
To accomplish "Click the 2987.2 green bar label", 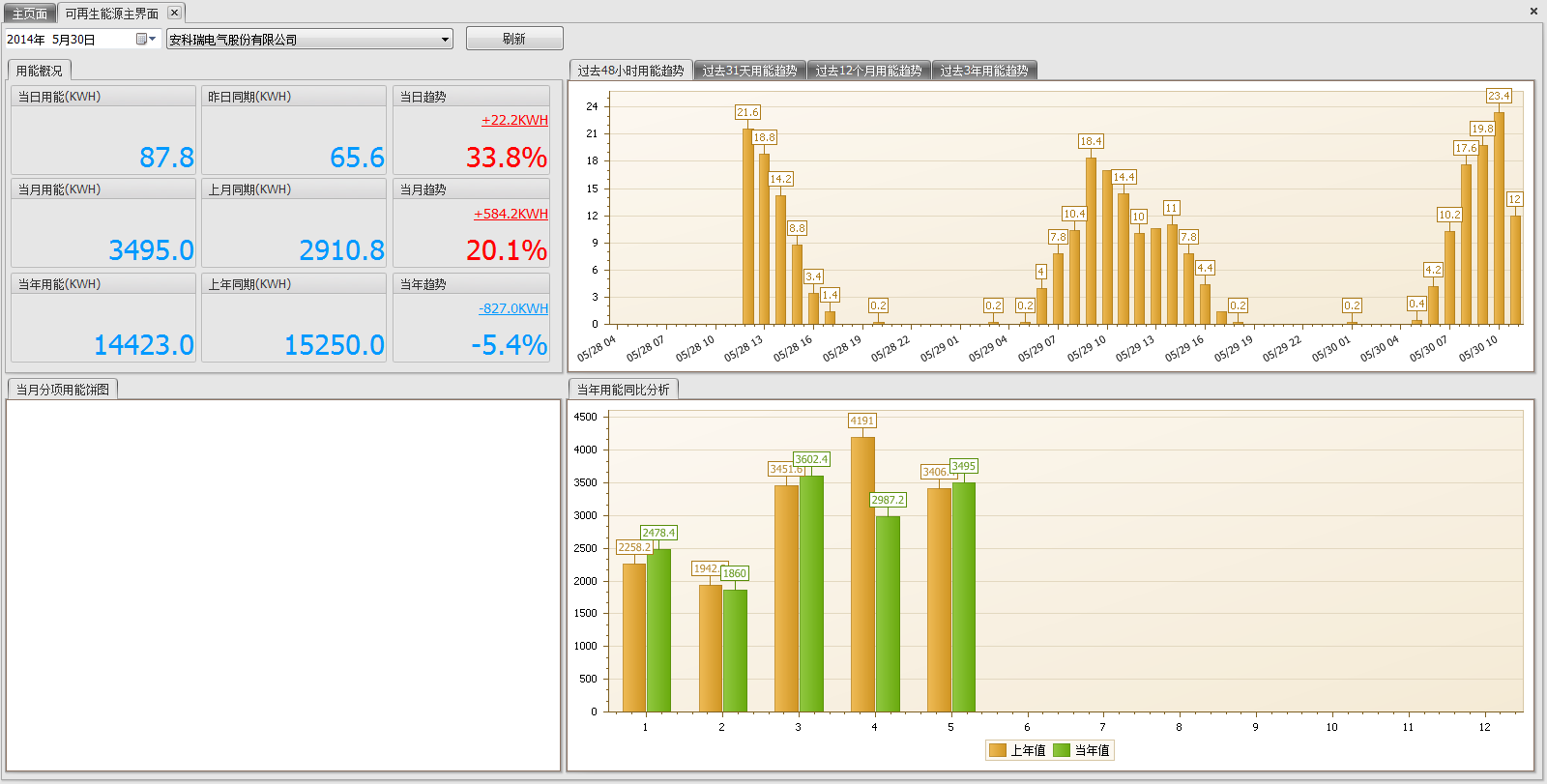I will [888, 500].
